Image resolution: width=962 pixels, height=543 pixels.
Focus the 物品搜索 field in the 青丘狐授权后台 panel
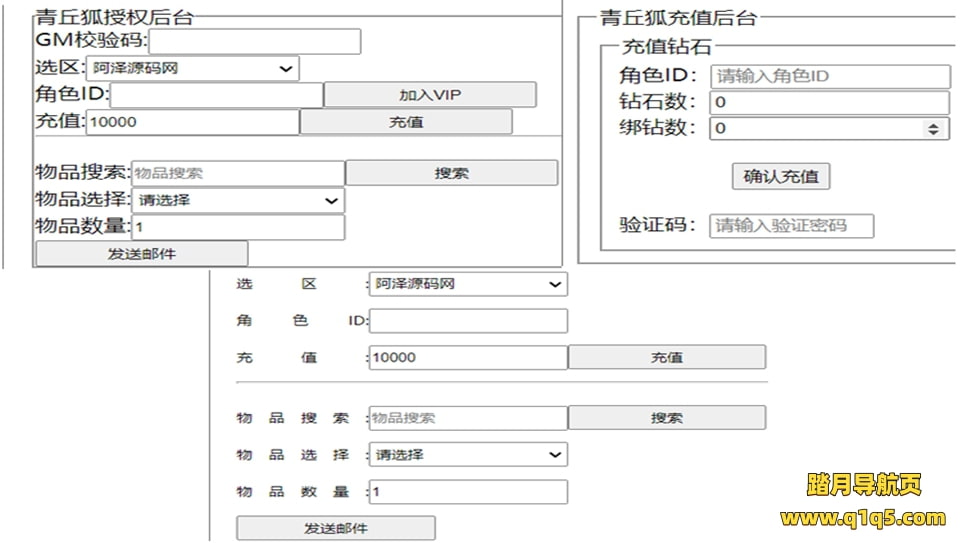(237, 173)
